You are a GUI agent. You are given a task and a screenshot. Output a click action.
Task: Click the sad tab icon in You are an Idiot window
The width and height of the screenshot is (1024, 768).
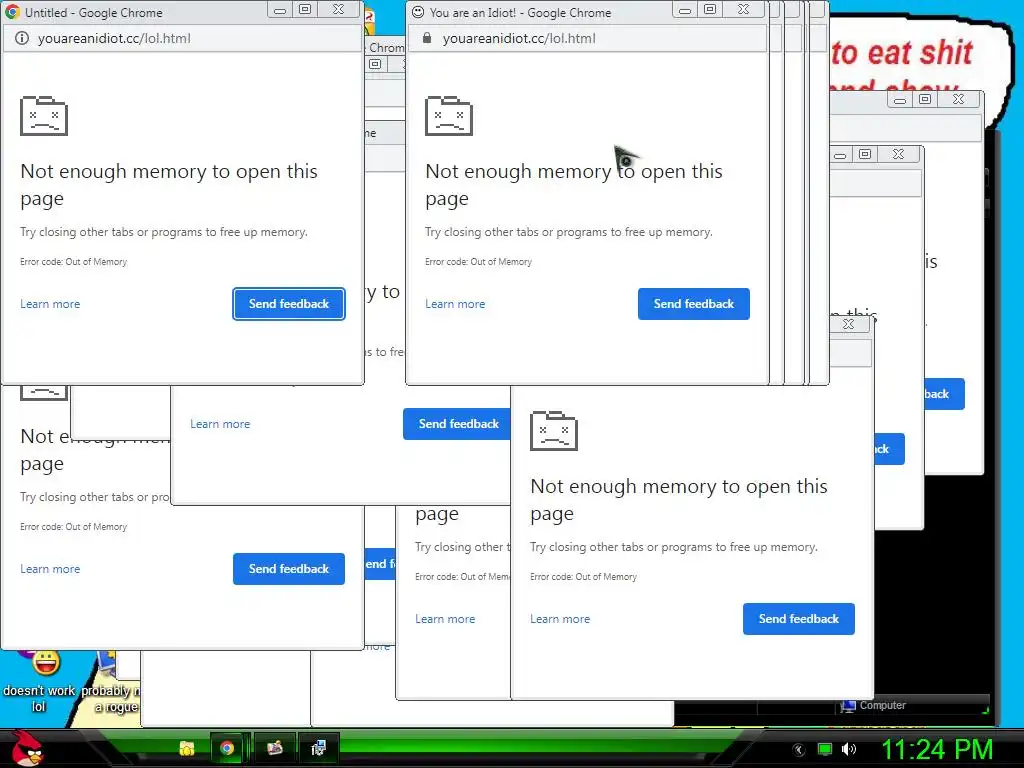pyautogui.click(x=449, y=116)
